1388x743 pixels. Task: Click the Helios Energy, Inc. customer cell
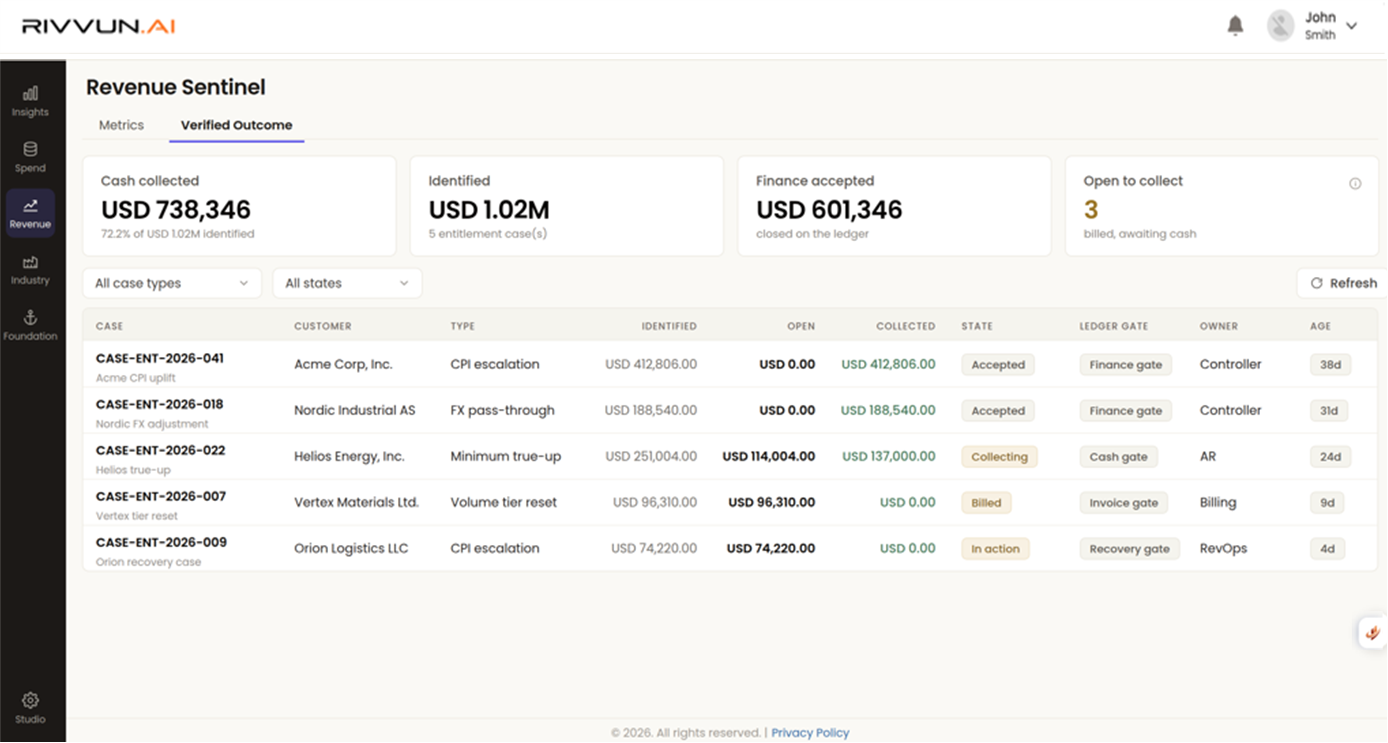point(349,456)
